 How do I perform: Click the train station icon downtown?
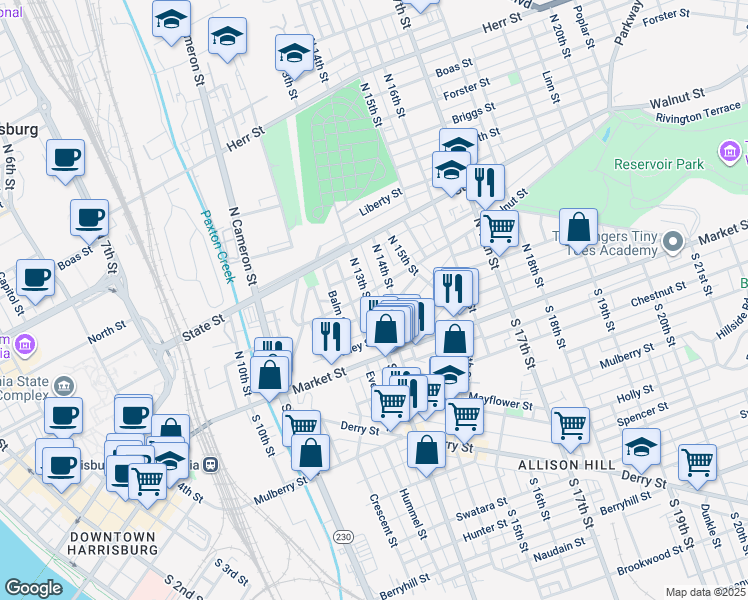point(211,464)
